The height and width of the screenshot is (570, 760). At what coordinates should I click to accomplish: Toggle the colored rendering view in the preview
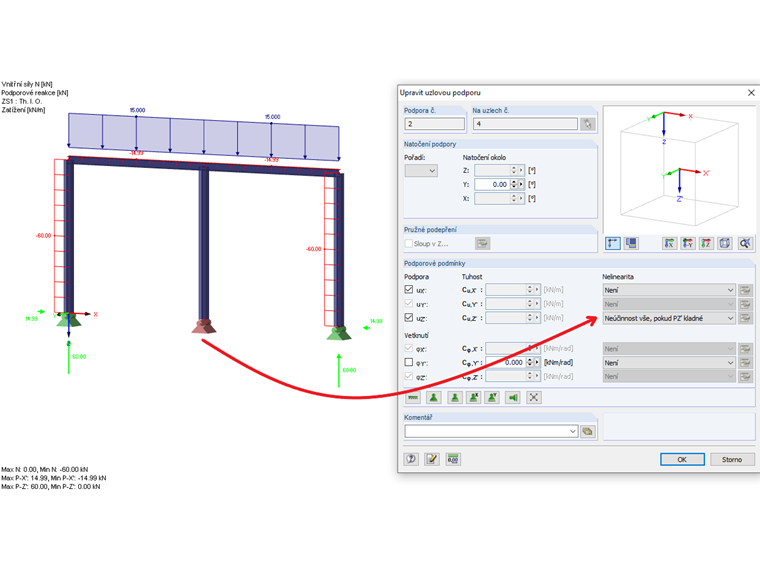[x=631, y=243]
